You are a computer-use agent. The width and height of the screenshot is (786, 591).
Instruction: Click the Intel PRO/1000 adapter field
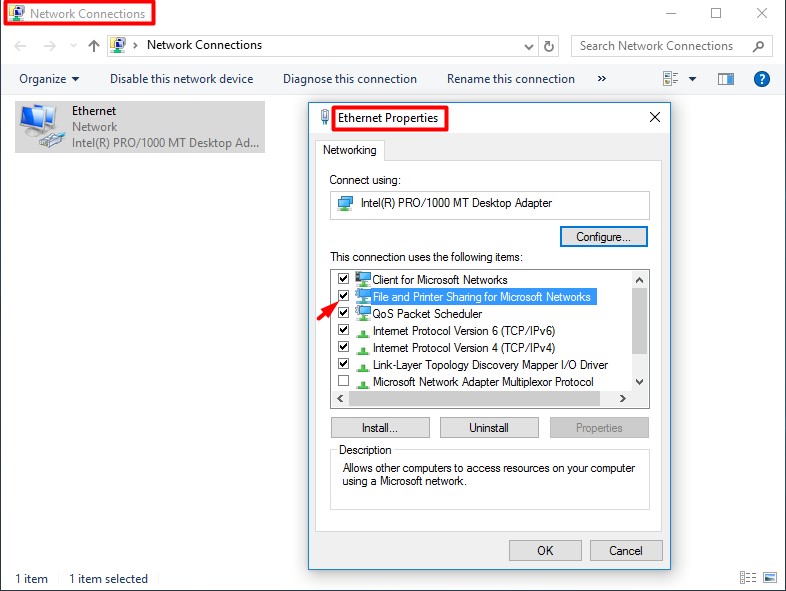[490, 205]
